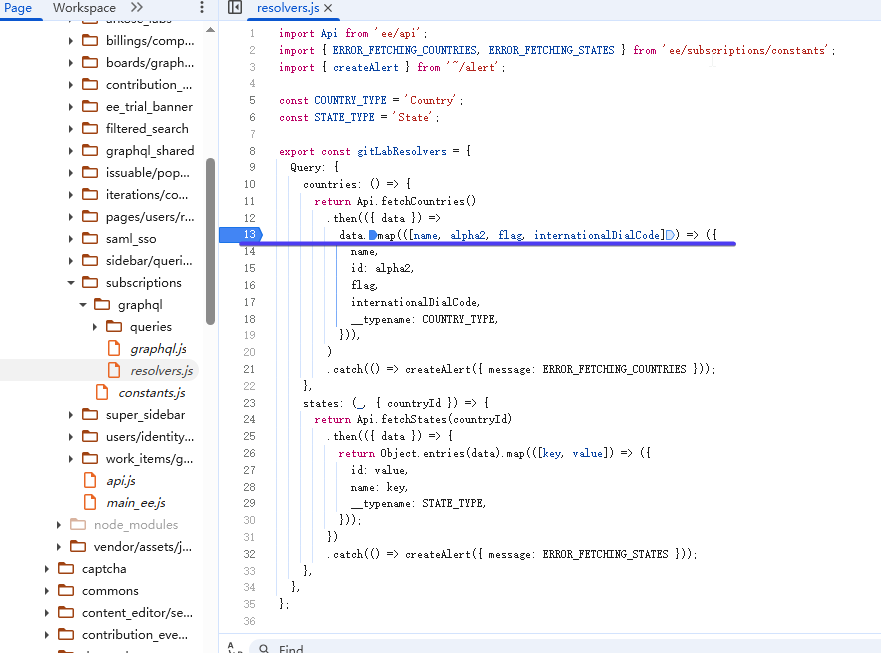
Task: Expand the iterations/co... folder arrow
Action: click(x=70, y=194)
